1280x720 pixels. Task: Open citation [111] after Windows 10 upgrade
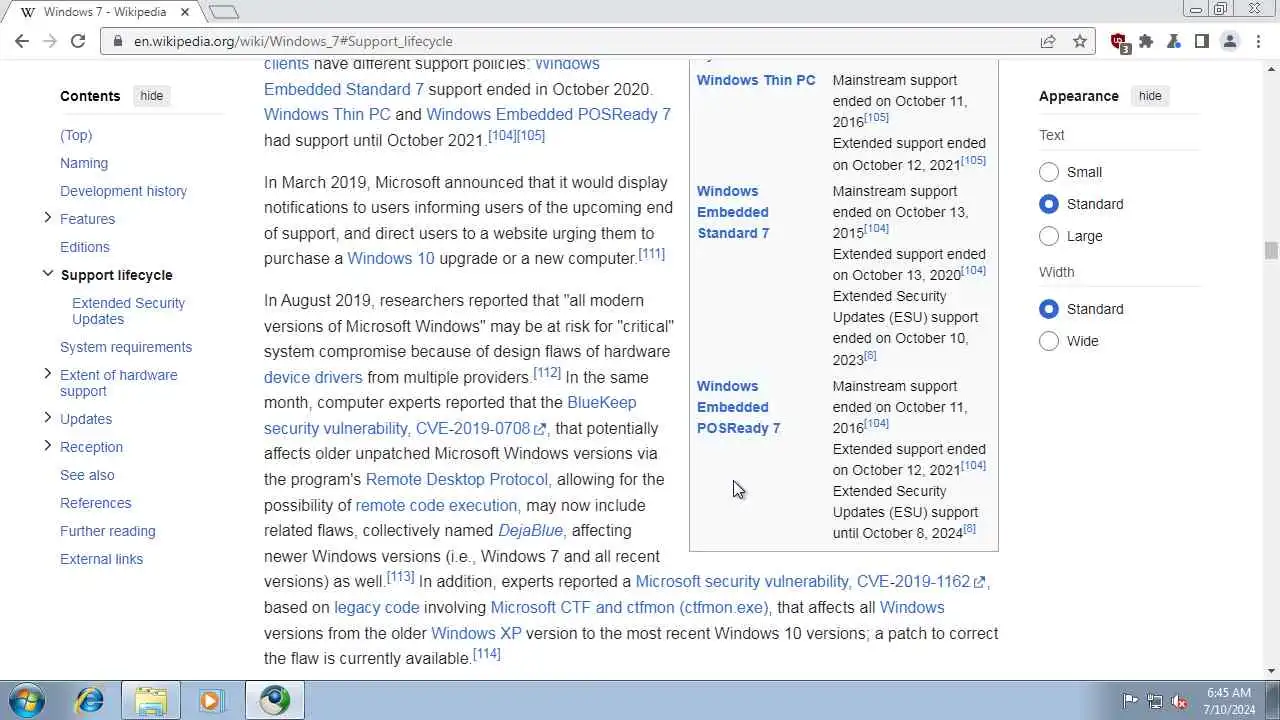[x=652, y=253]
